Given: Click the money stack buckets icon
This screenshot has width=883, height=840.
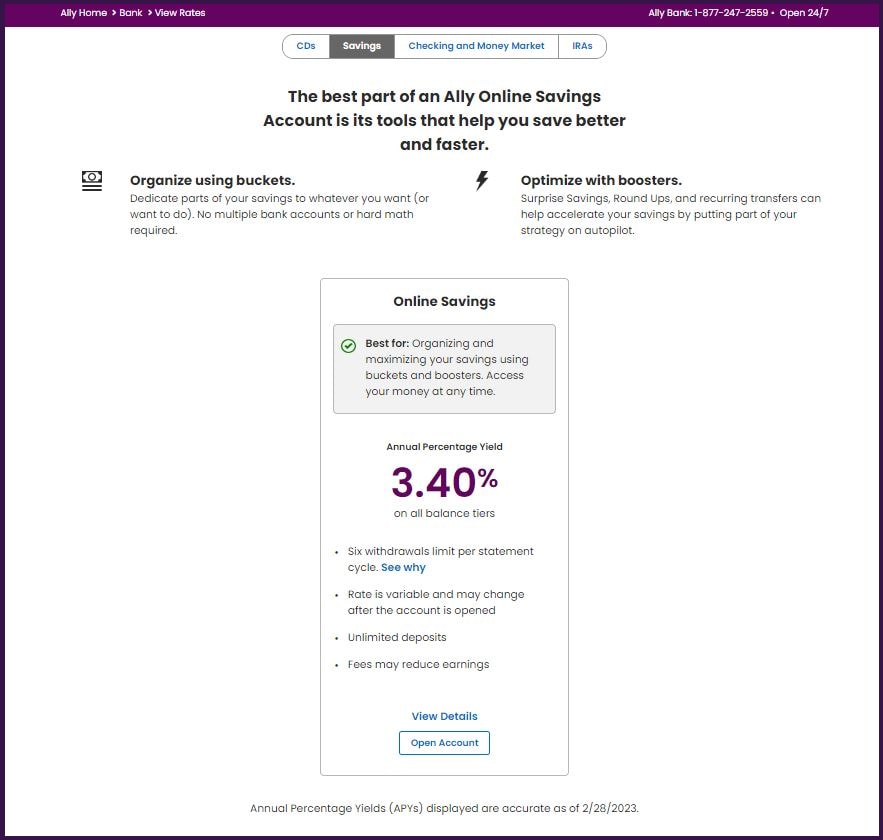Looking at the screenshot, I should pyautogui.click(x=92, y=180).
